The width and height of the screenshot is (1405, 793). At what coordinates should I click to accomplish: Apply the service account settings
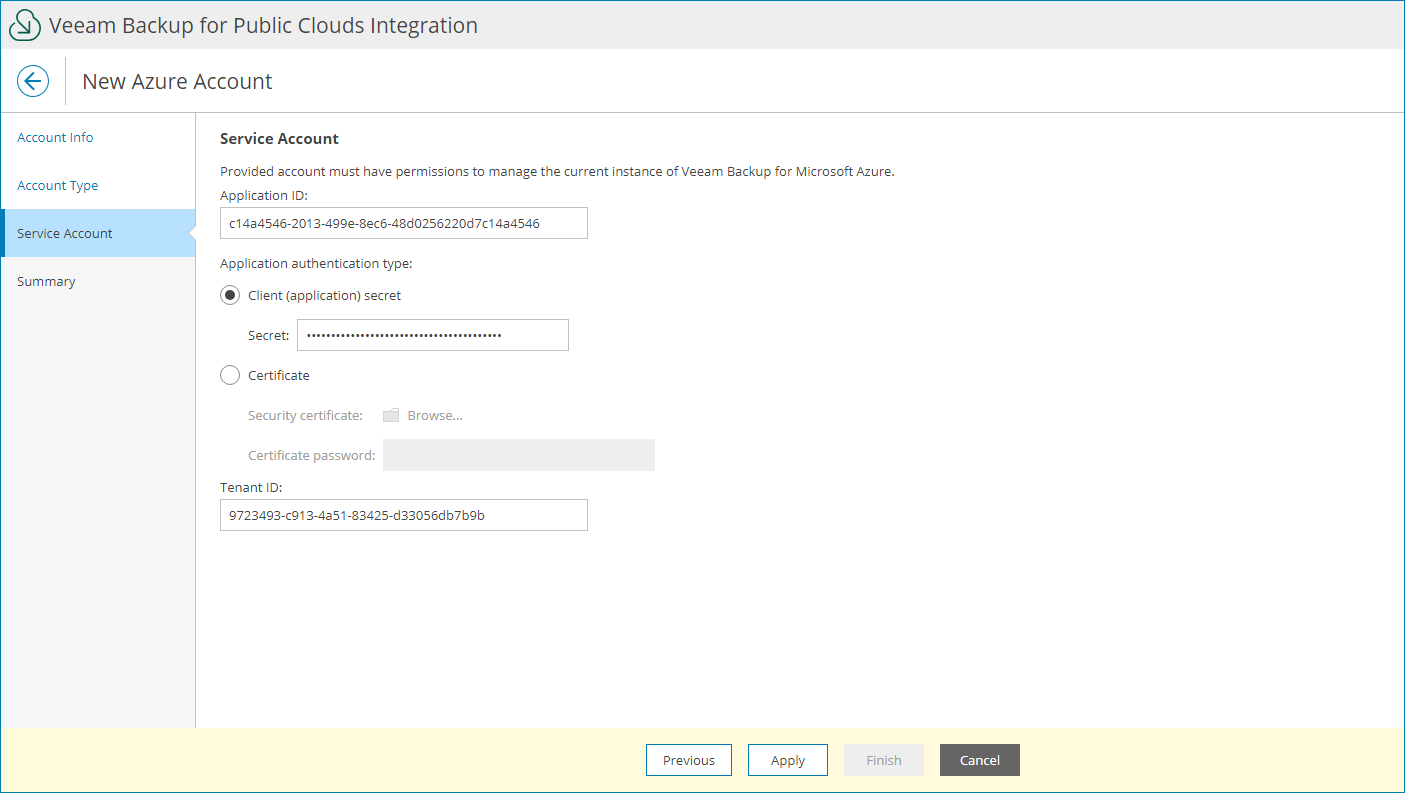coord(787,760)
